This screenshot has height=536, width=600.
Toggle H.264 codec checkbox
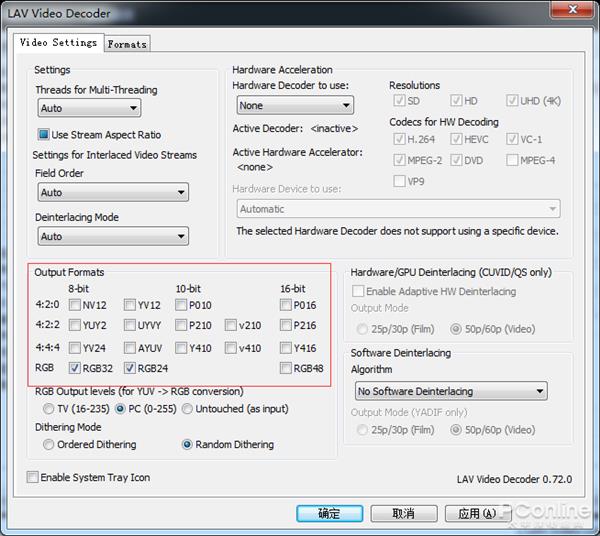pyautogui.click(x=399, y=139)
